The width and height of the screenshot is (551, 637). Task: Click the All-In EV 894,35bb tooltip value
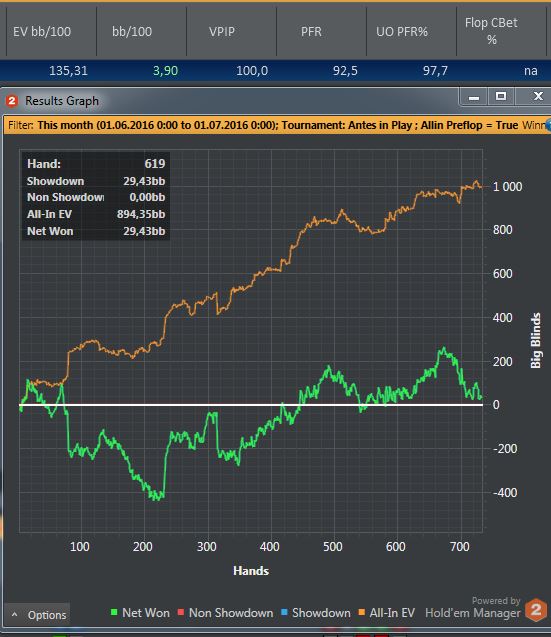(x=141, y=214)
